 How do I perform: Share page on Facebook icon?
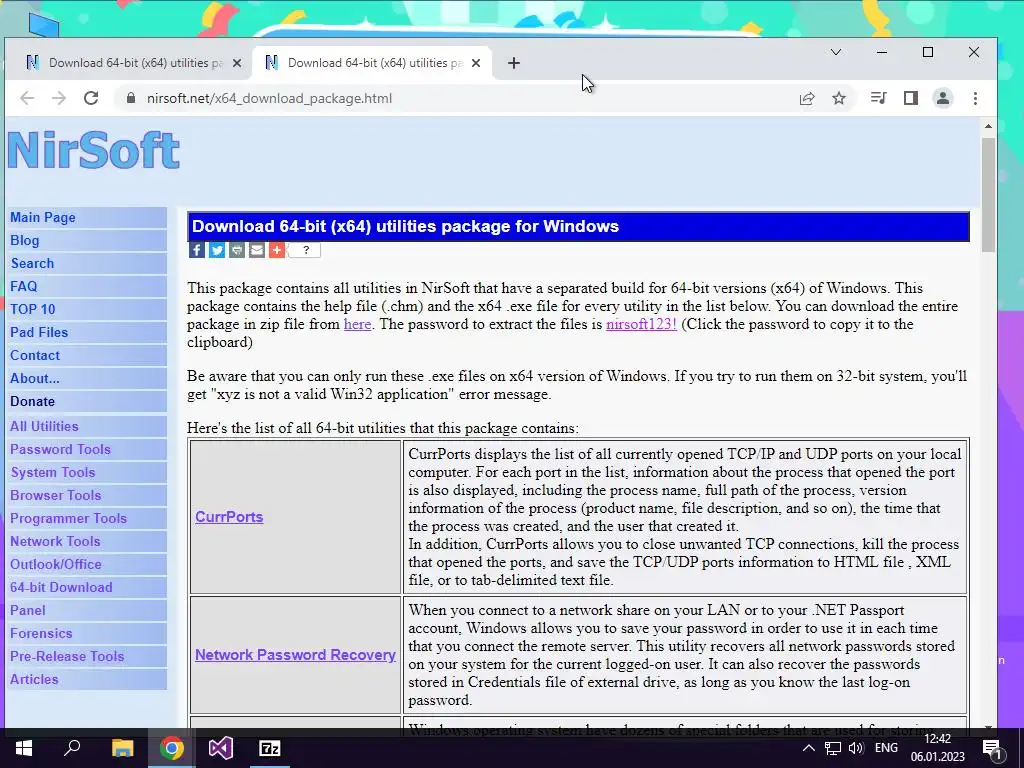tap(197, 250)
